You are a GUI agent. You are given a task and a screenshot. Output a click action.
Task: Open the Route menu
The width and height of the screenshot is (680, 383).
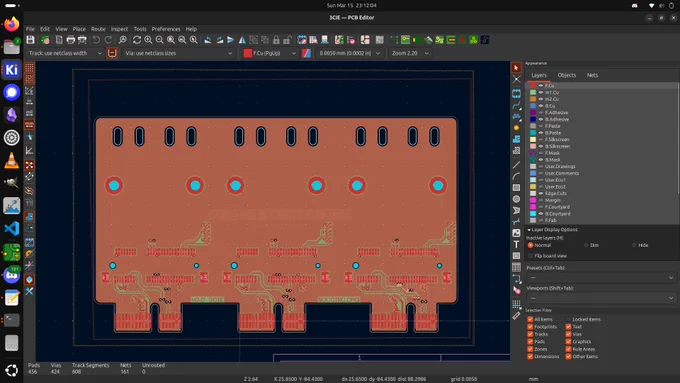[x=98, y=29]
